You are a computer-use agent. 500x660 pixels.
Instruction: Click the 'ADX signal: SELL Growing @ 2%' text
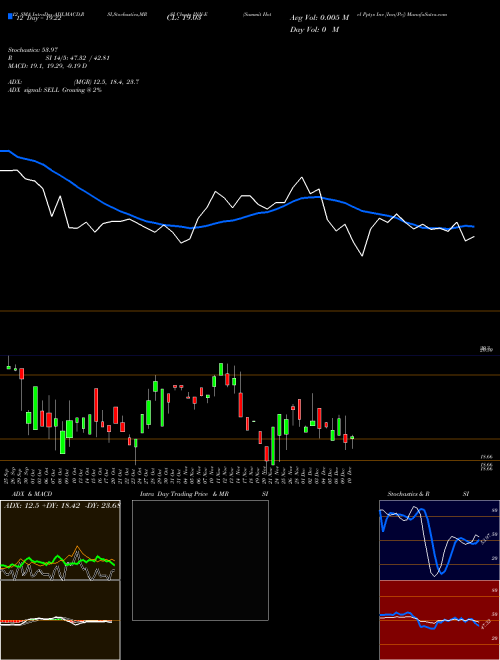(55, 90)
